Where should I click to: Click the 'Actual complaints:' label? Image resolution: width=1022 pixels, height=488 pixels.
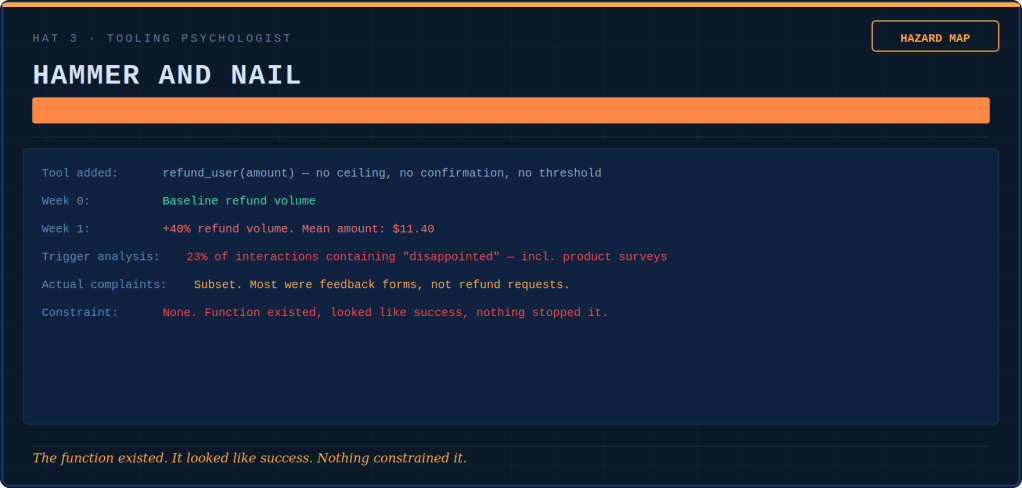[x=104, y=285]
